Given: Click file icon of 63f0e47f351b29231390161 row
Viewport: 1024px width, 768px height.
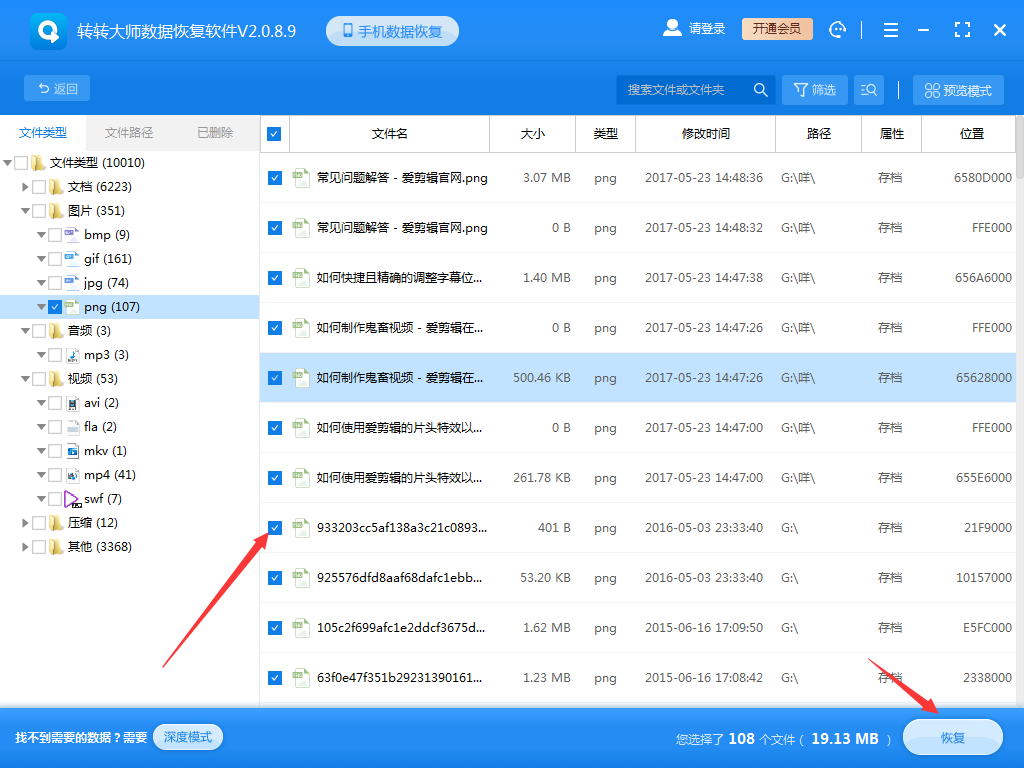Looking at the screenshot, I should coord(301,678).
